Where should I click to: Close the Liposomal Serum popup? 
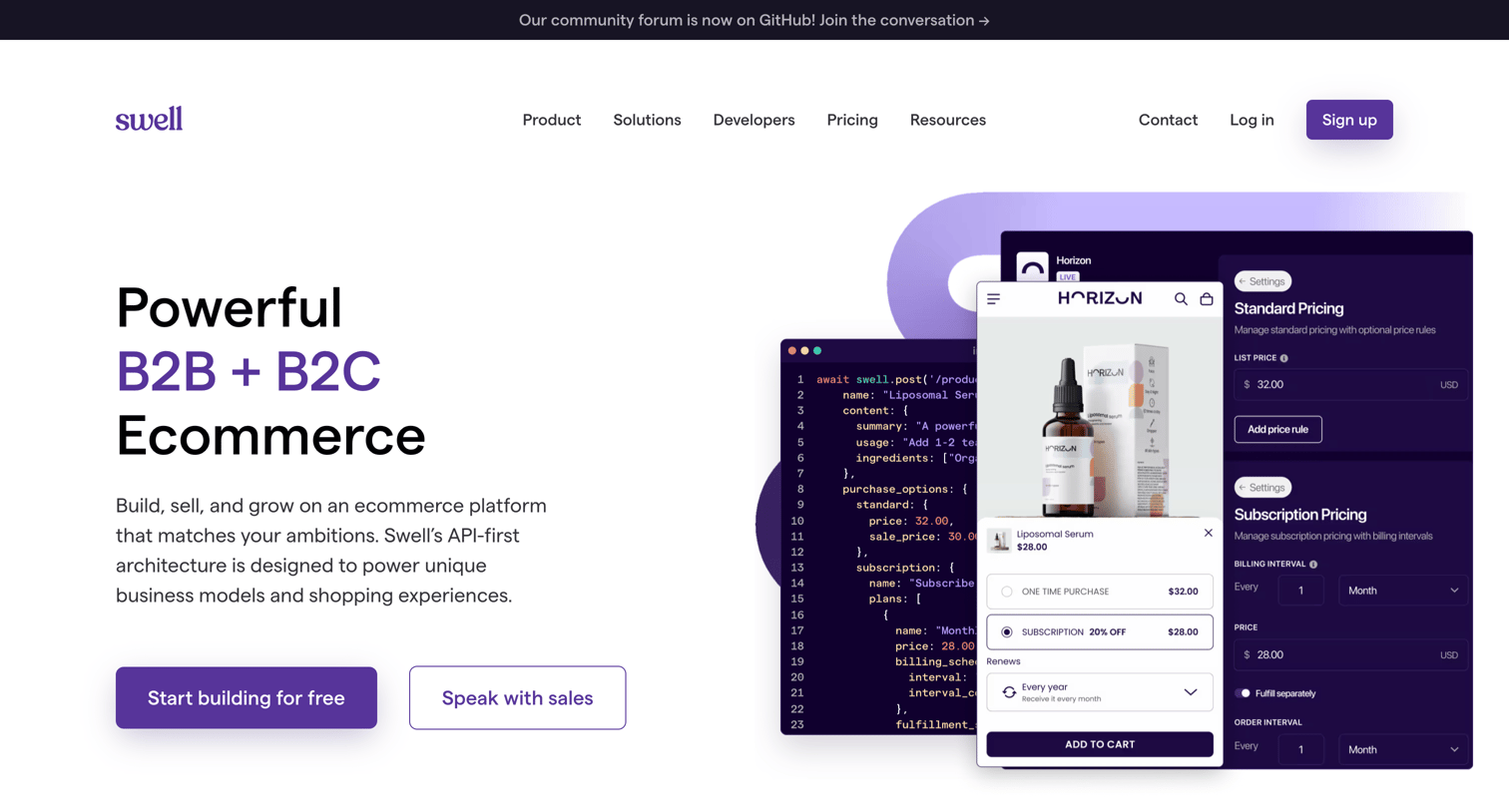coord(1208,533)
